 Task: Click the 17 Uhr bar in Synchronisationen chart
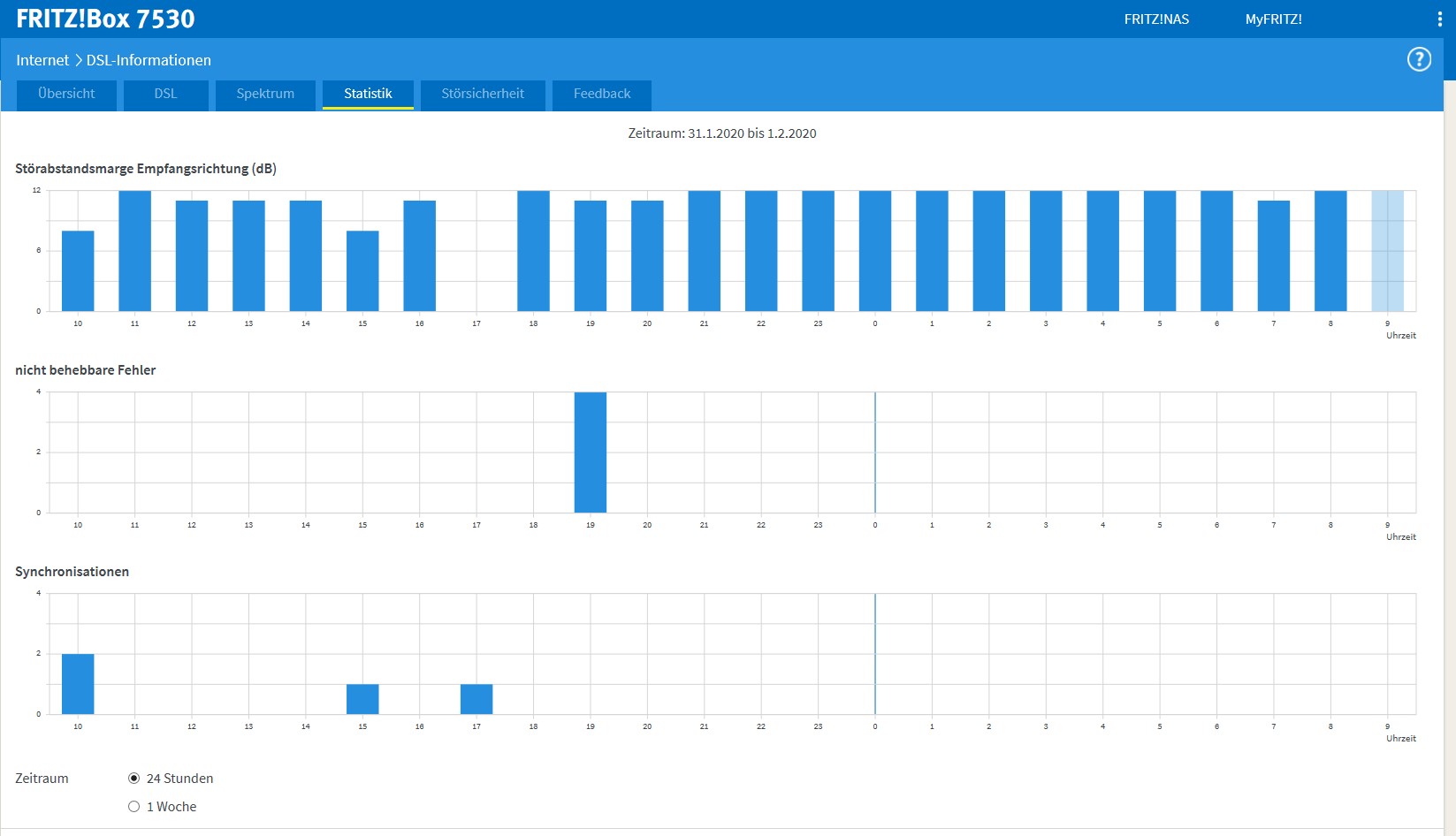tap(476, 699)
